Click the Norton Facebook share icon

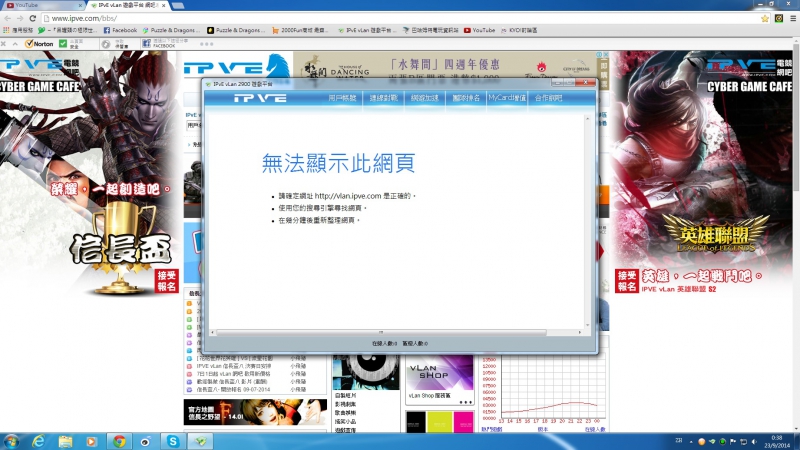pos(146,44)
